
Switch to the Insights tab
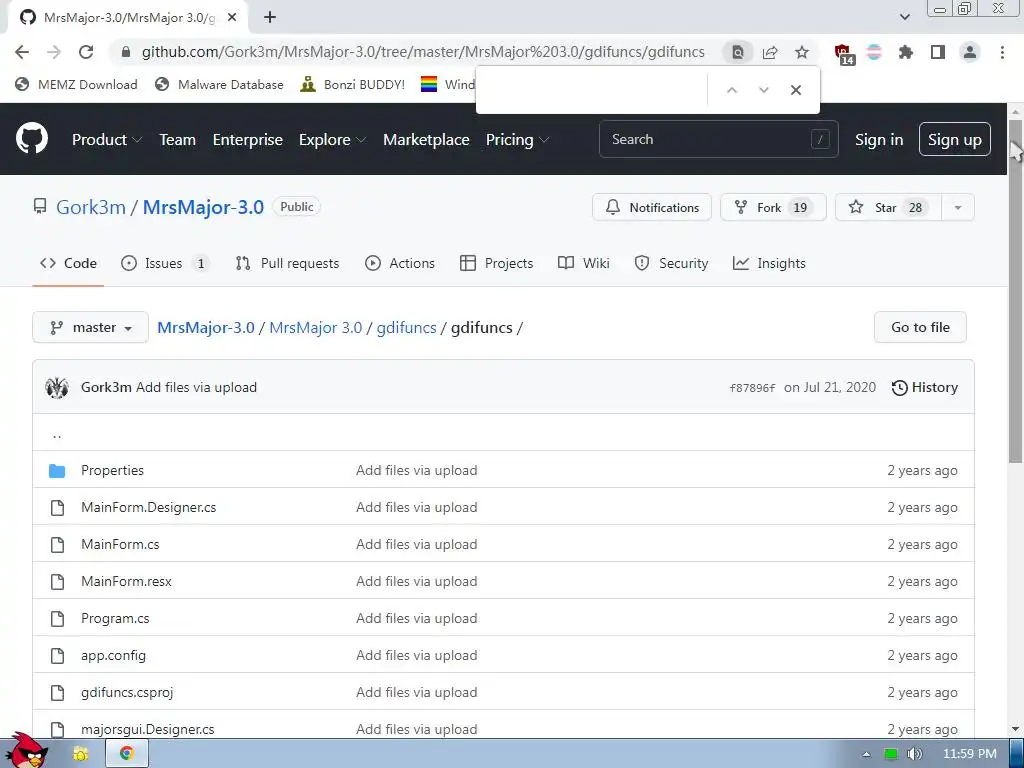click(769, 263)
